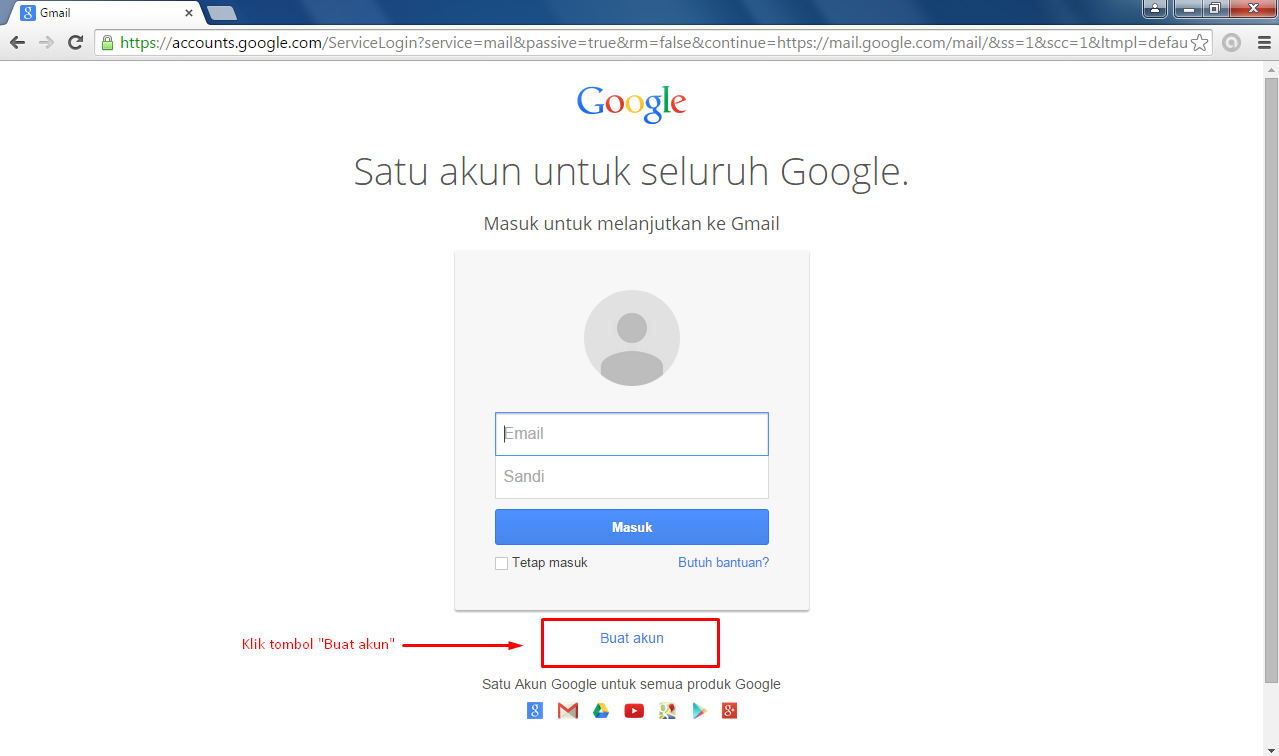Click the round extension icon beside the menu
The width and height of the screenshot is (1279, 756).
click(x=1232, y=43)
